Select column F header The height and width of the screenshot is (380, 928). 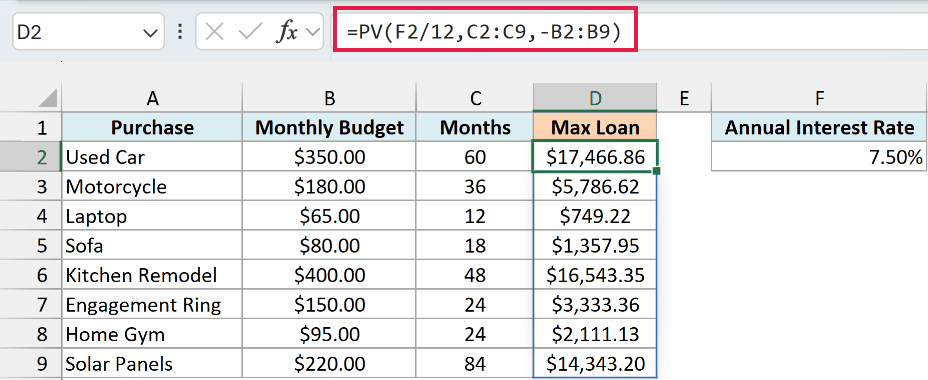click(x=820, y=98)
